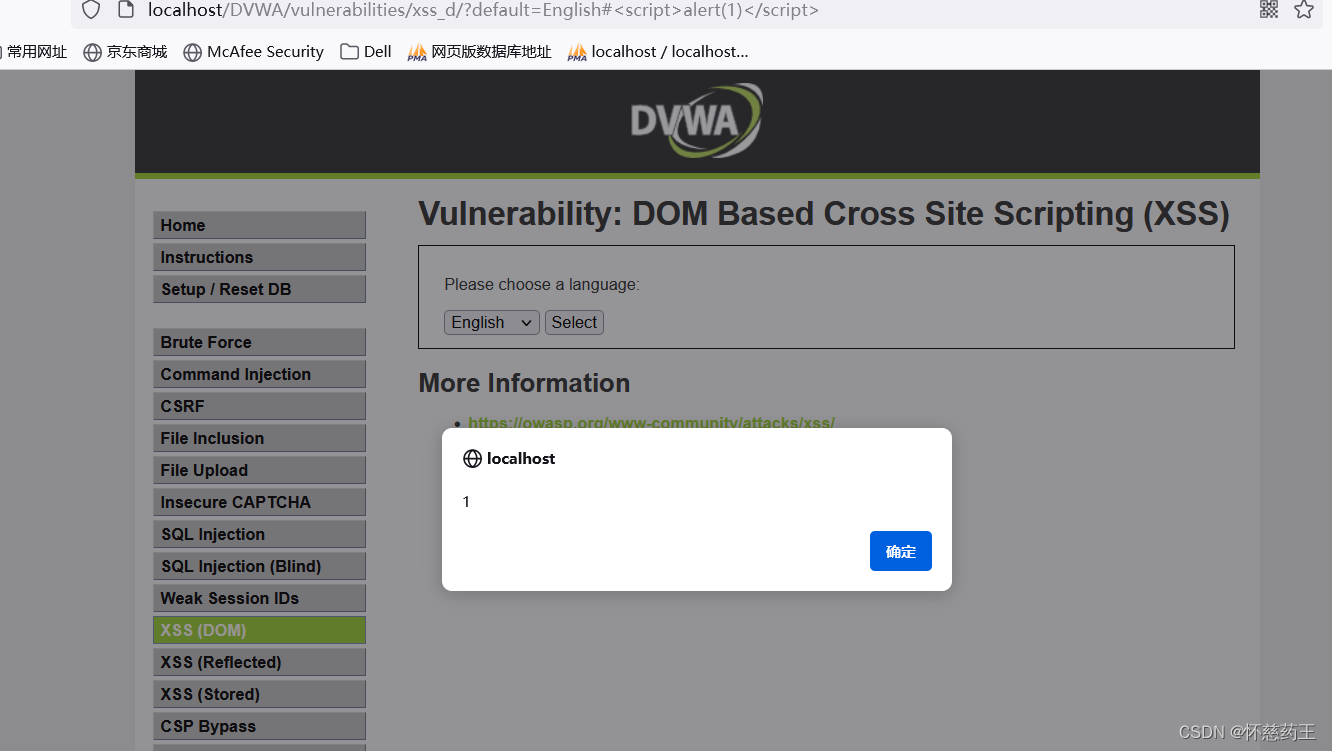This screenshot has height=751, width=1332.
Task: Open the QR code icon in address bar
Action: point(1269,10)
